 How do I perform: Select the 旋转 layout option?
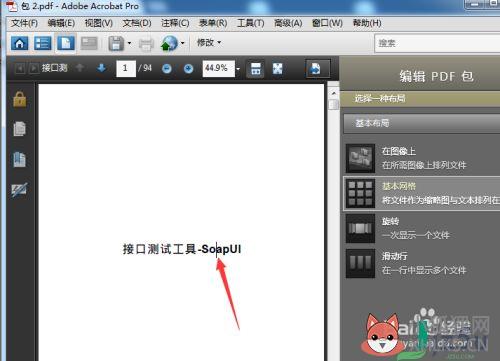click(x=422, y=228)
